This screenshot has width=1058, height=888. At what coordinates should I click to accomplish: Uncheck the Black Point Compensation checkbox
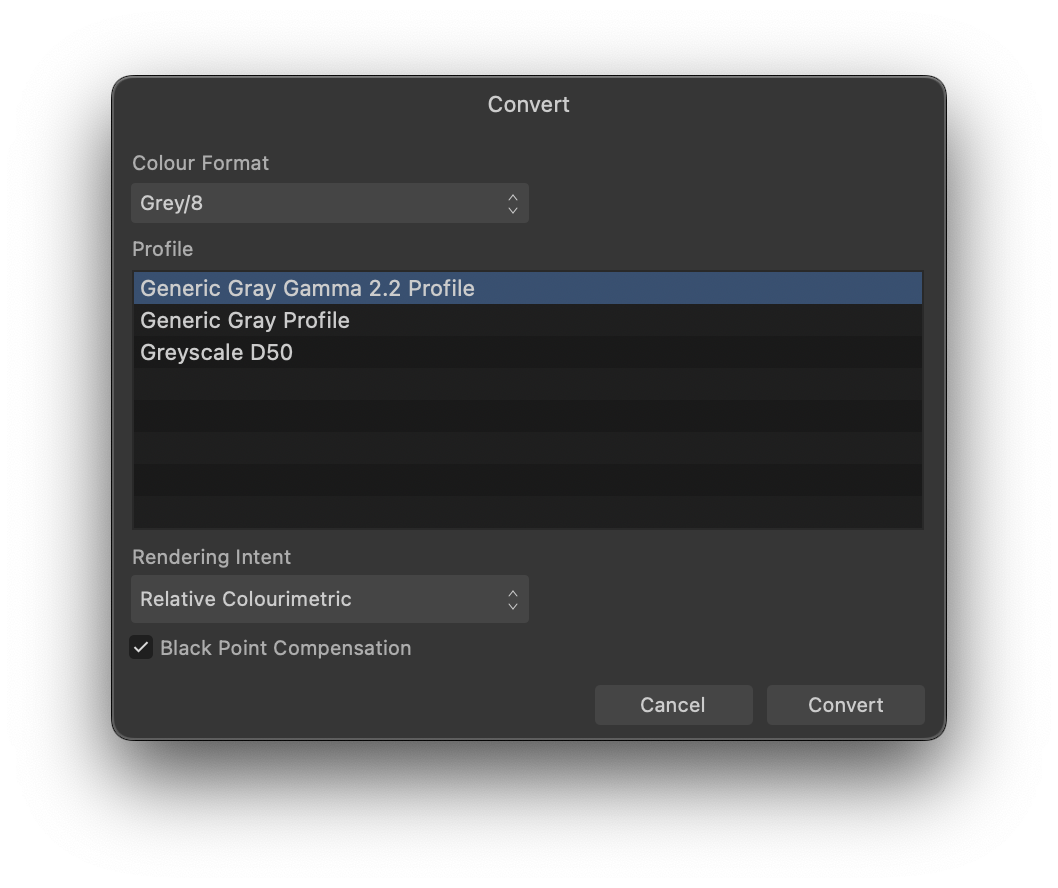[141, 648]
